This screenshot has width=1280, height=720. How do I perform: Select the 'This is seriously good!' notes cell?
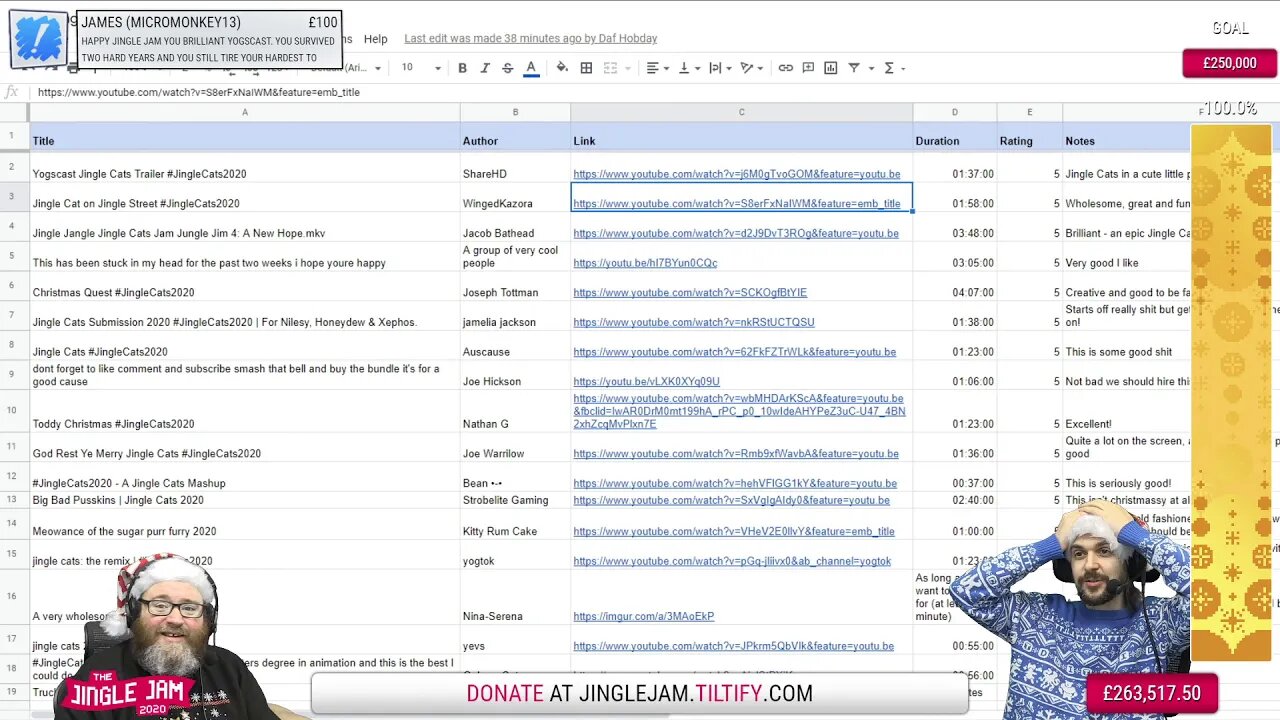(x=1127, y=477)
